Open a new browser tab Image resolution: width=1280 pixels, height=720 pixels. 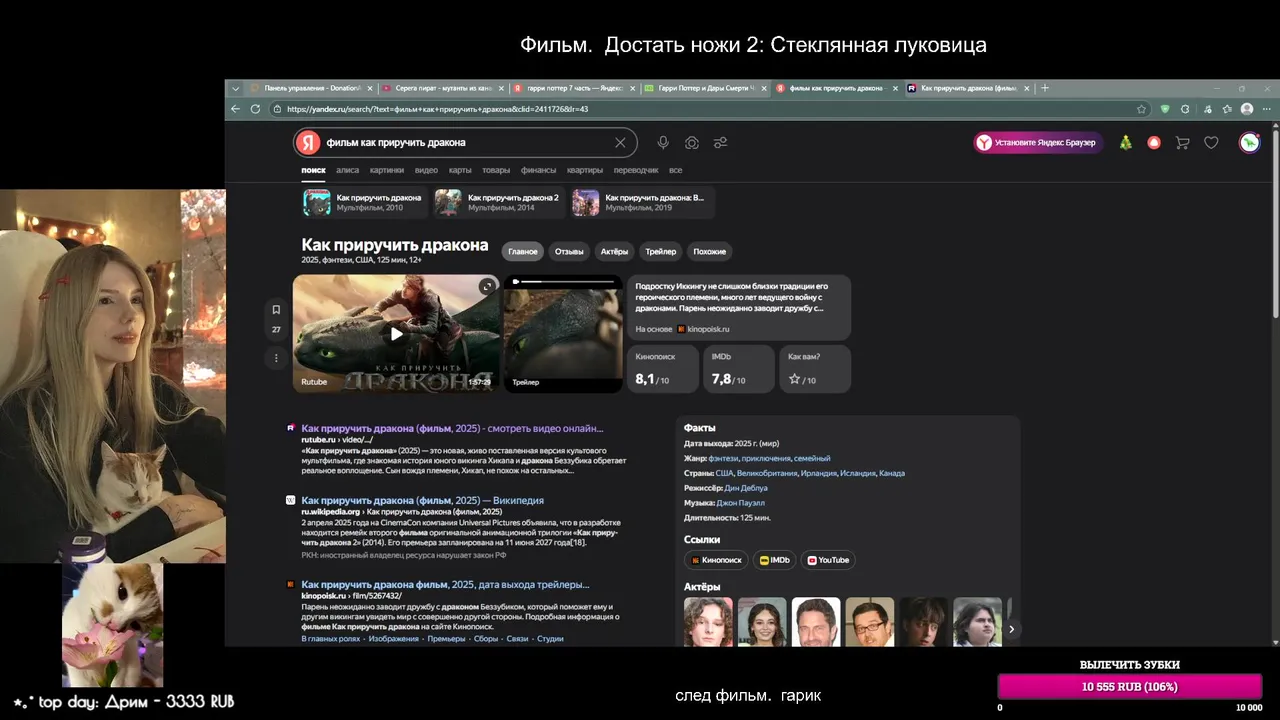tap(1045, 88)
